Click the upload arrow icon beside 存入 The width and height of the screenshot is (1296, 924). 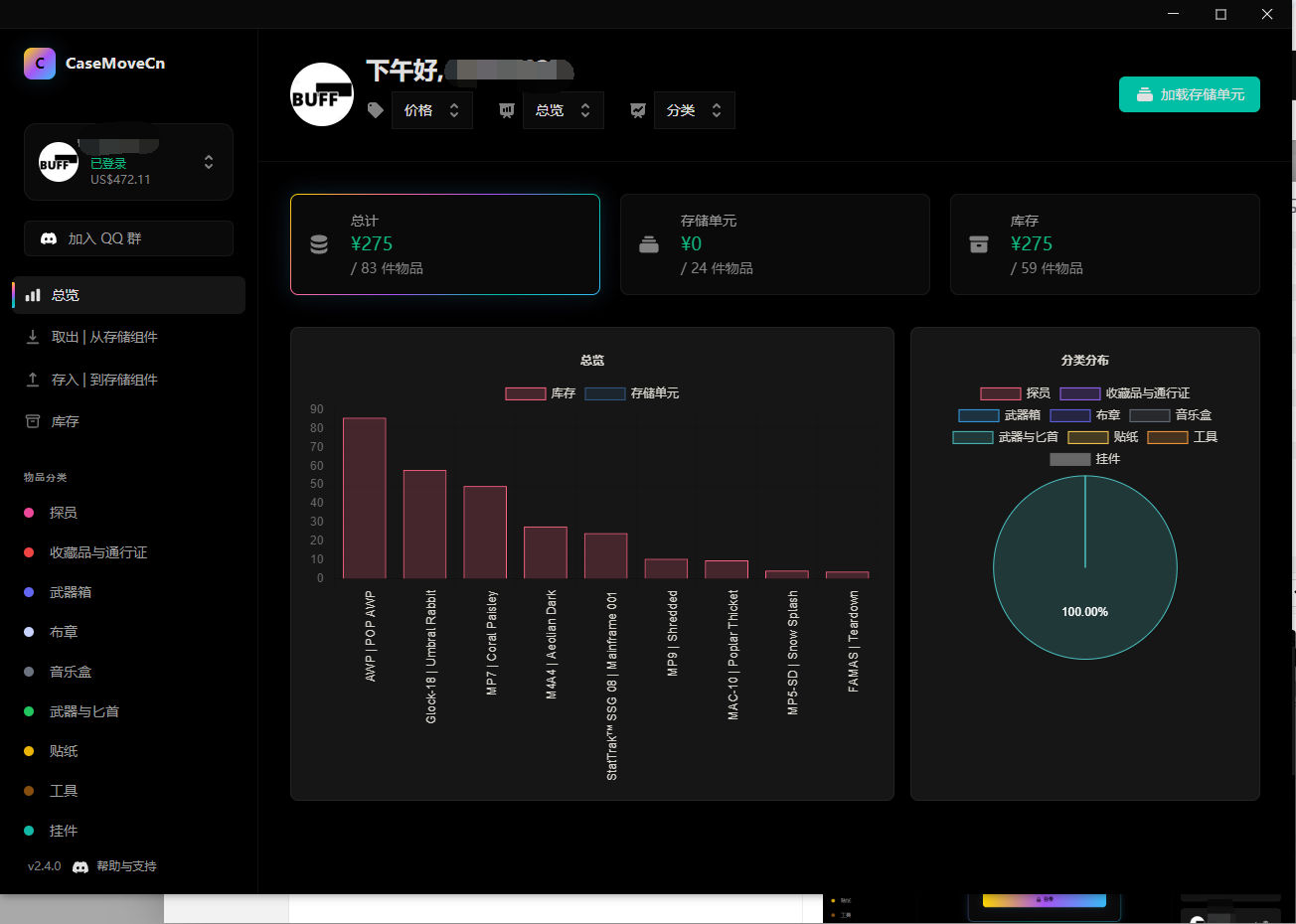pyautogui.click(x=33, y=380)
